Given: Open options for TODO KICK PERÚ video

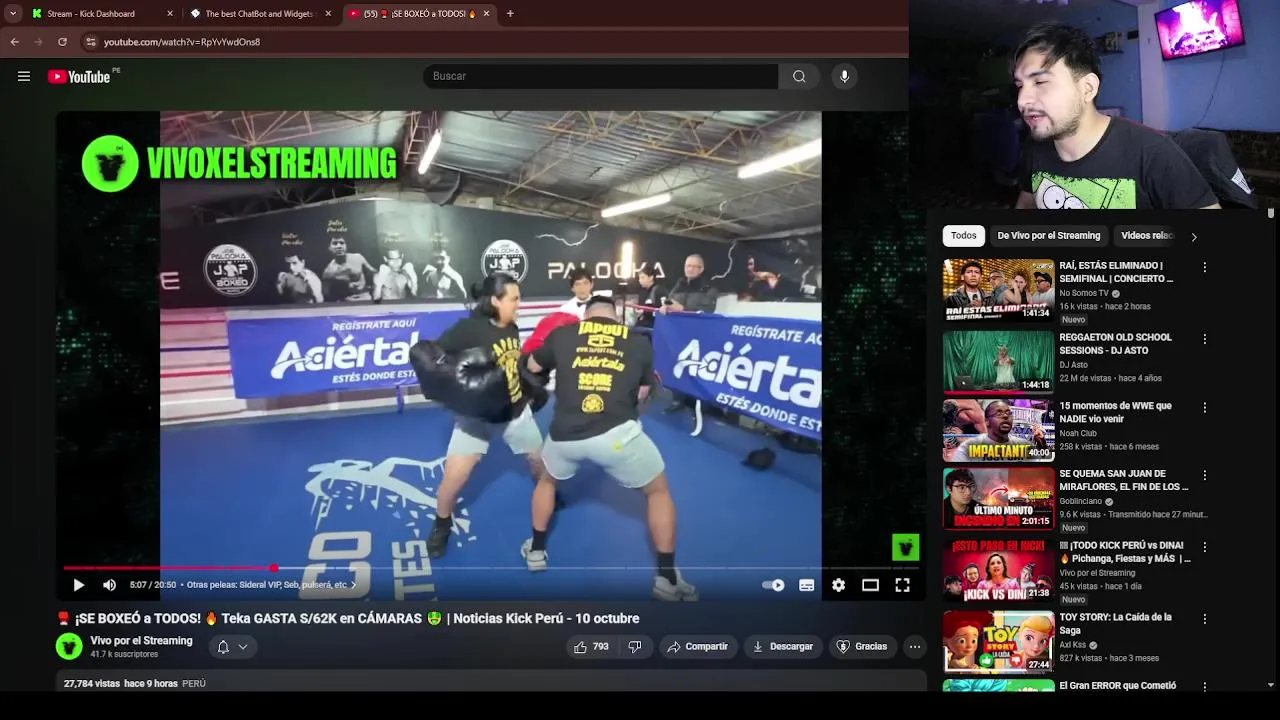Looking at the screenshot, I should (1205, 547).
